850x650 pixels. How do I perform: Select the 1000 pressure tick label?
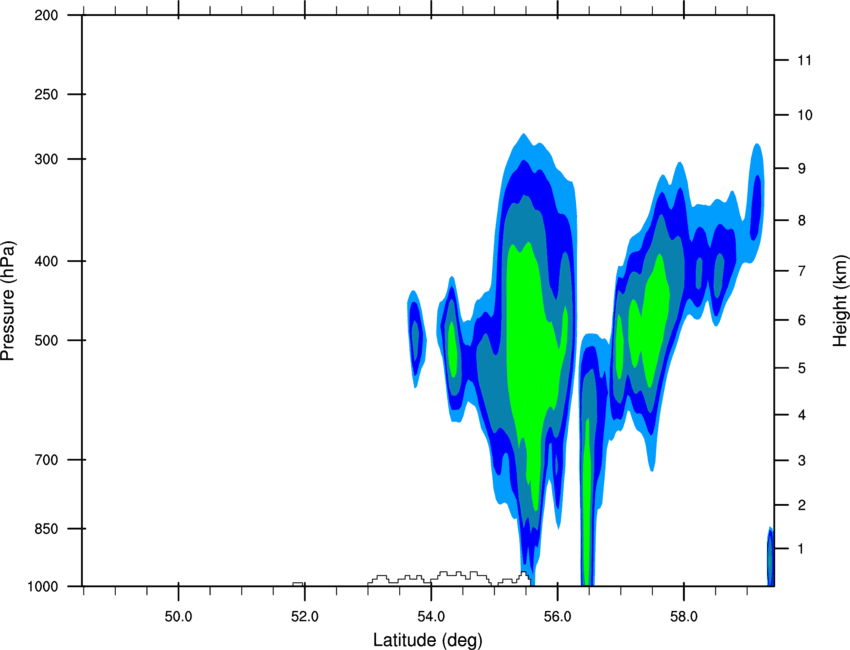[42, 587]
